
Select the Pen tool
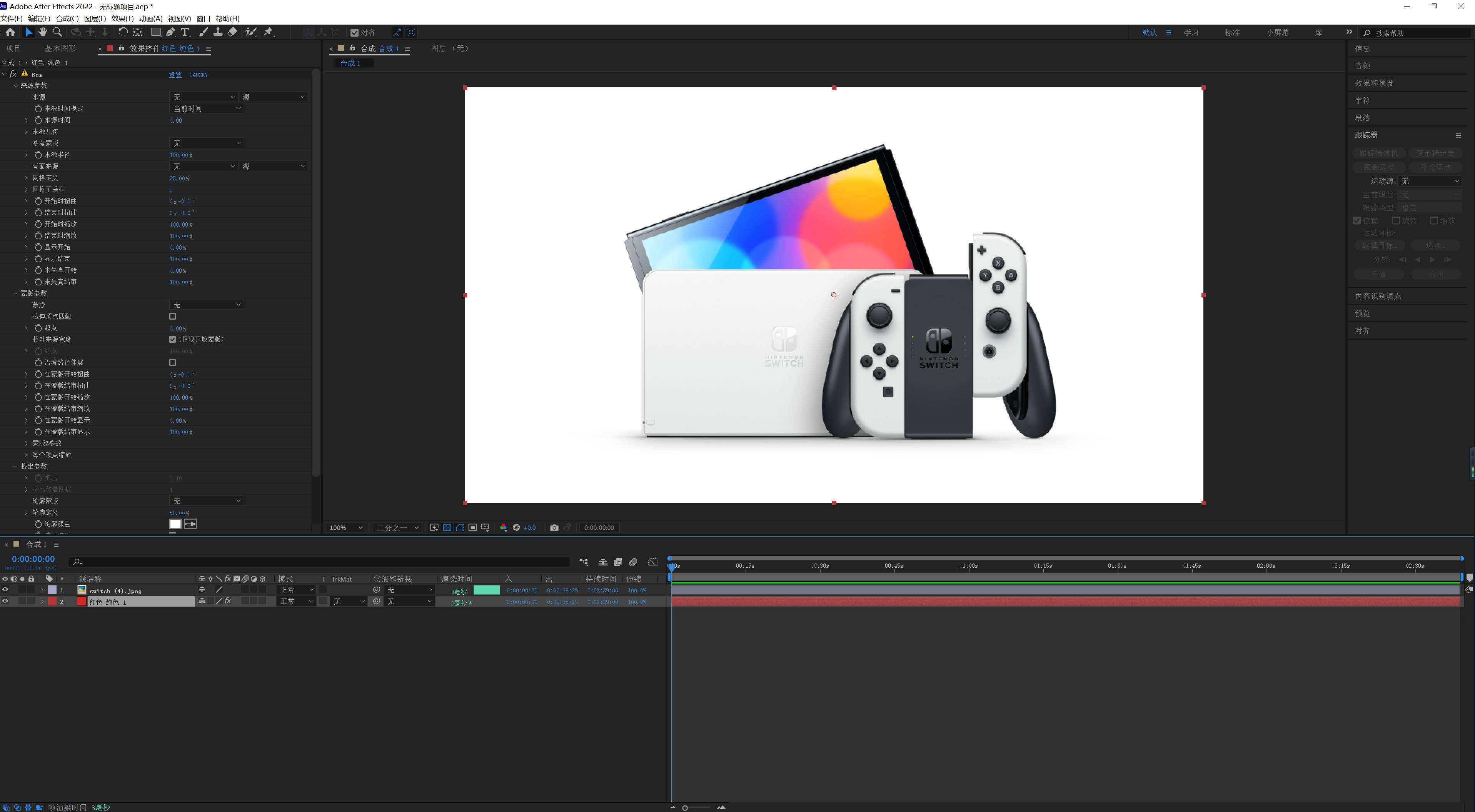[x=170, y=32]
